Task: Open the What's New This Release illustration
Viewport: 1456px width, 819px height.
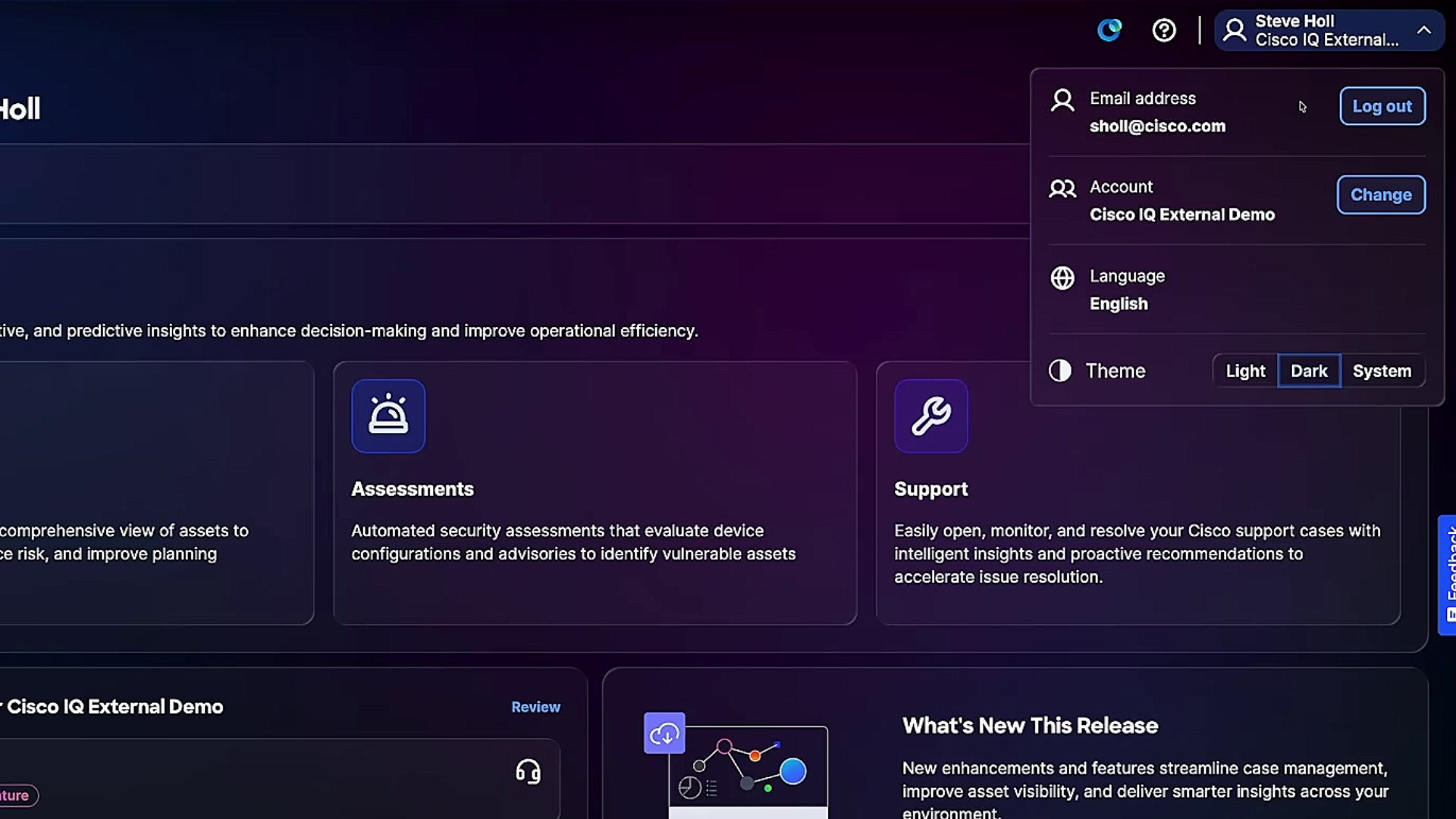Action: tap(736, 765)
